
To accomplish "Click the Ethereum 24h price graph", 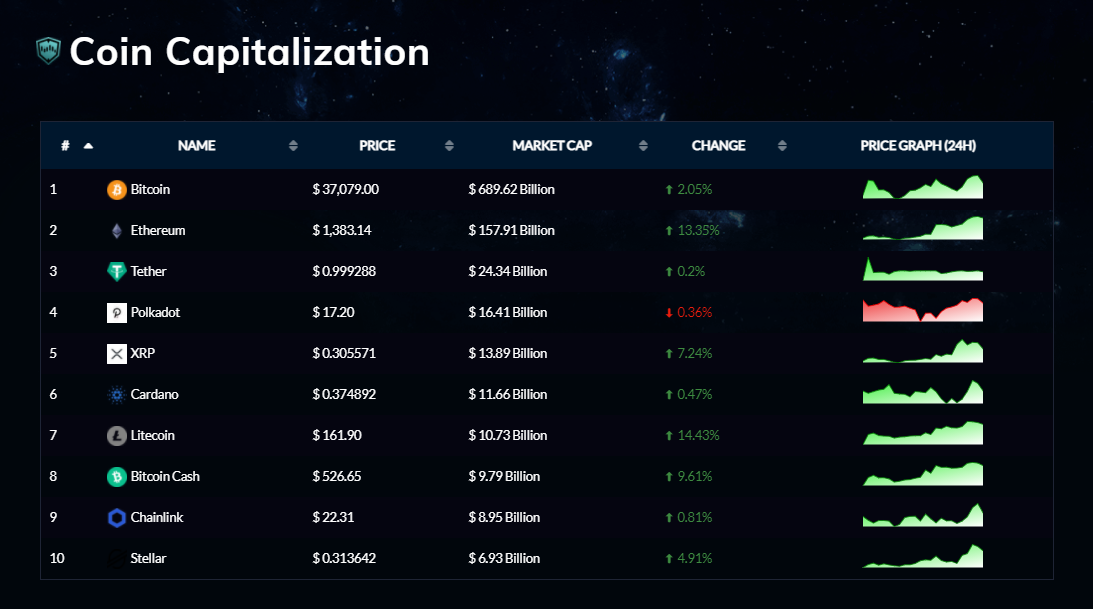I will coord(923,229).
